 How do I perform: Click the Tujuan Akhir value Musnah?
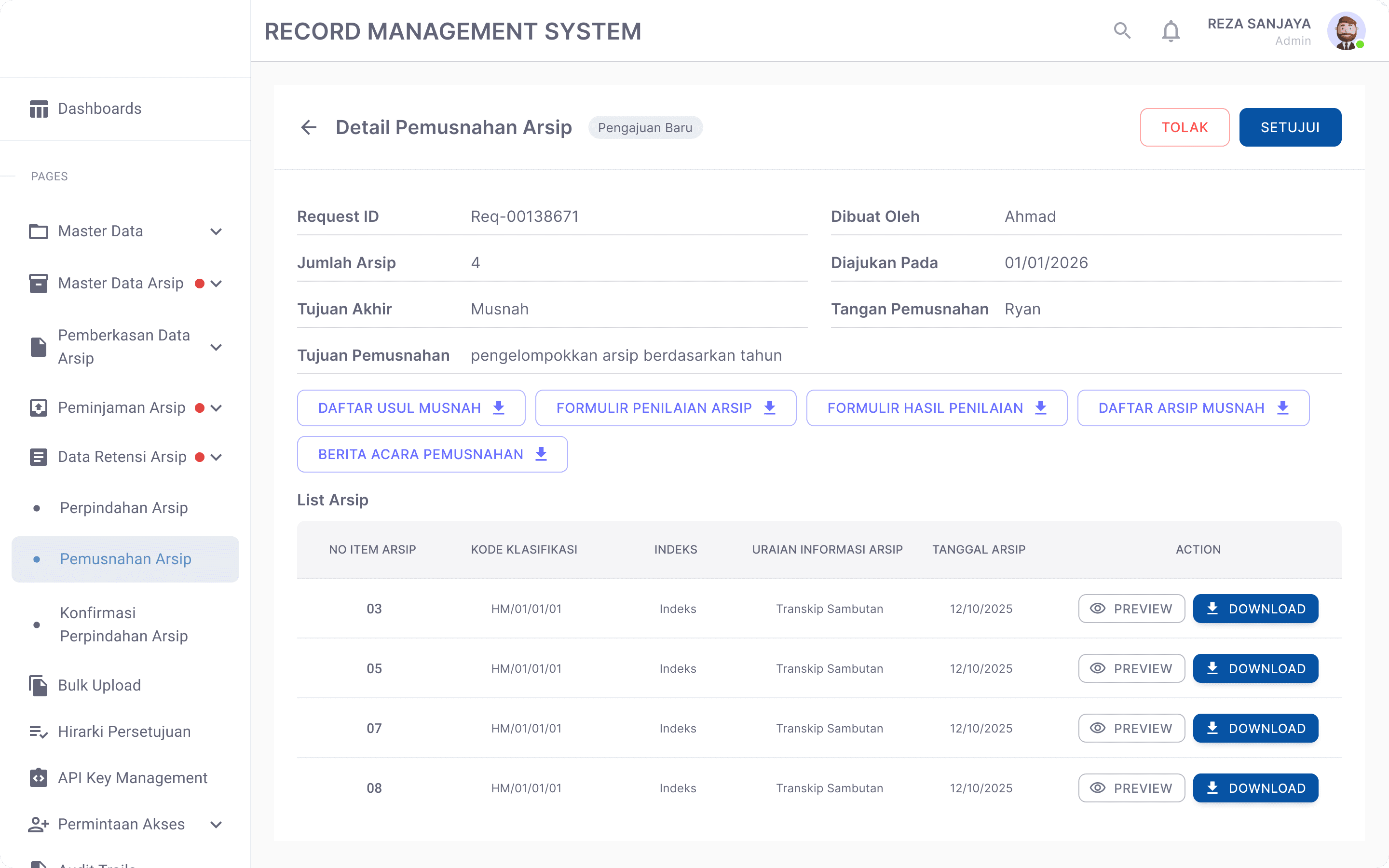click(499, 310)
